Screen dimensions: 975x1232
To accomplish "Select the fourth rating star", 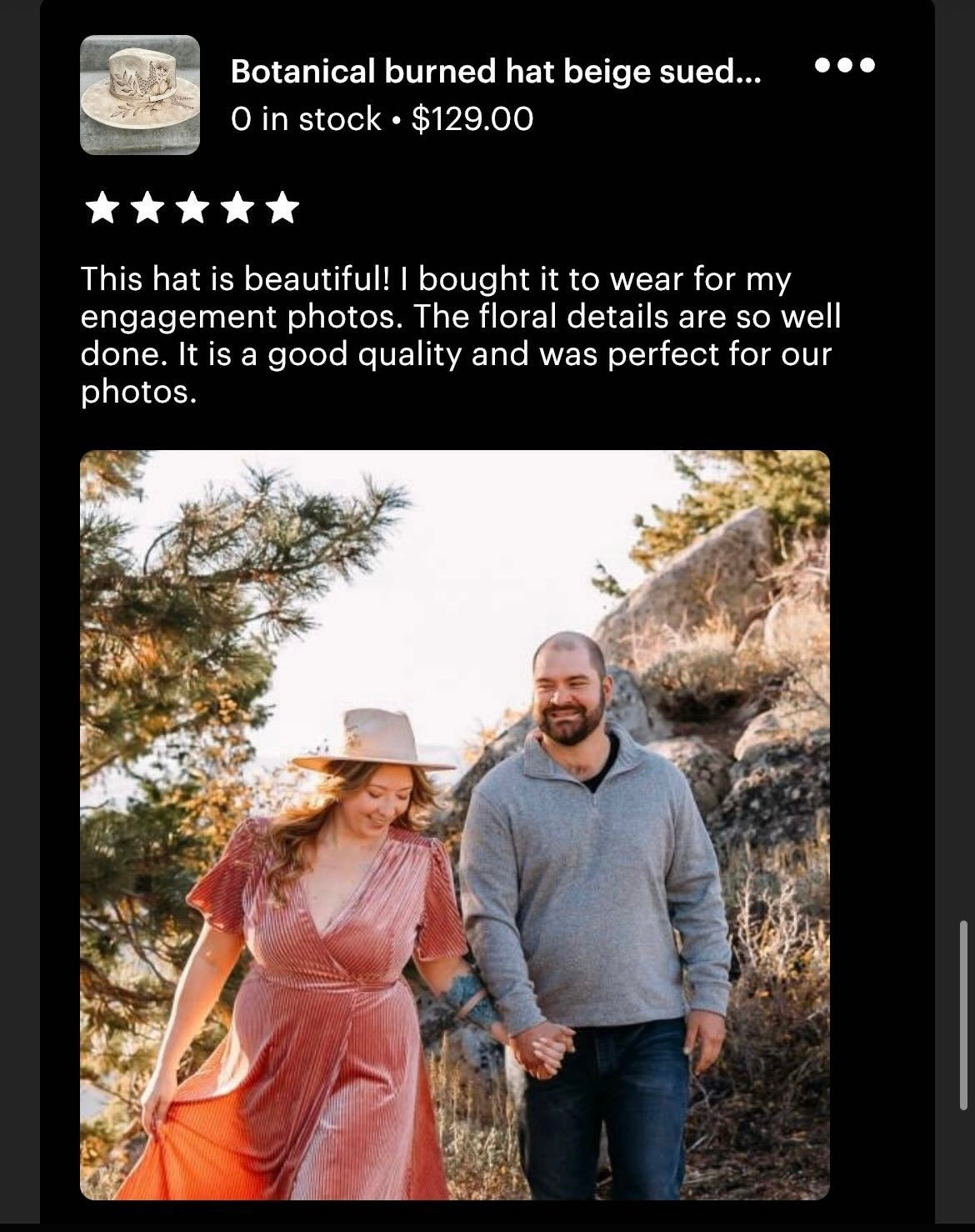I will pos(238,208).
